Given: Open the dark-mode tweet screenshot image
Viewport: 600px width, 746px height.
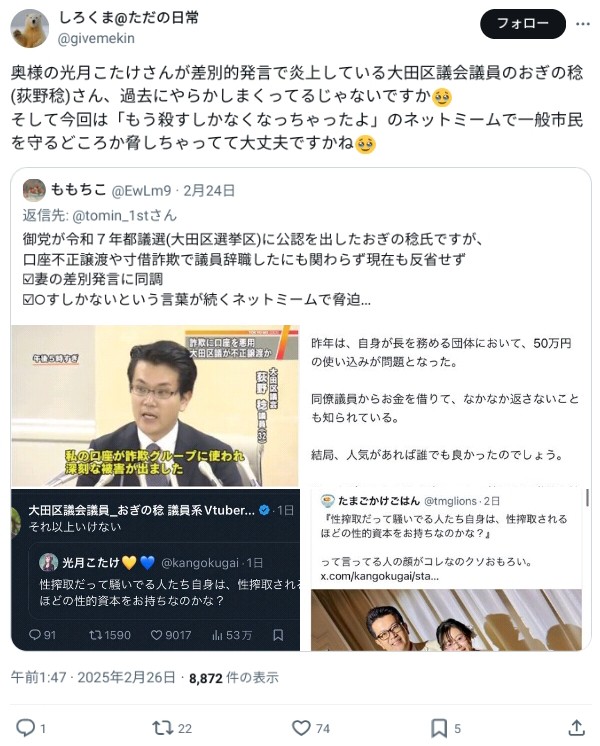Looking at the screenshot, I should coord(155,569).
